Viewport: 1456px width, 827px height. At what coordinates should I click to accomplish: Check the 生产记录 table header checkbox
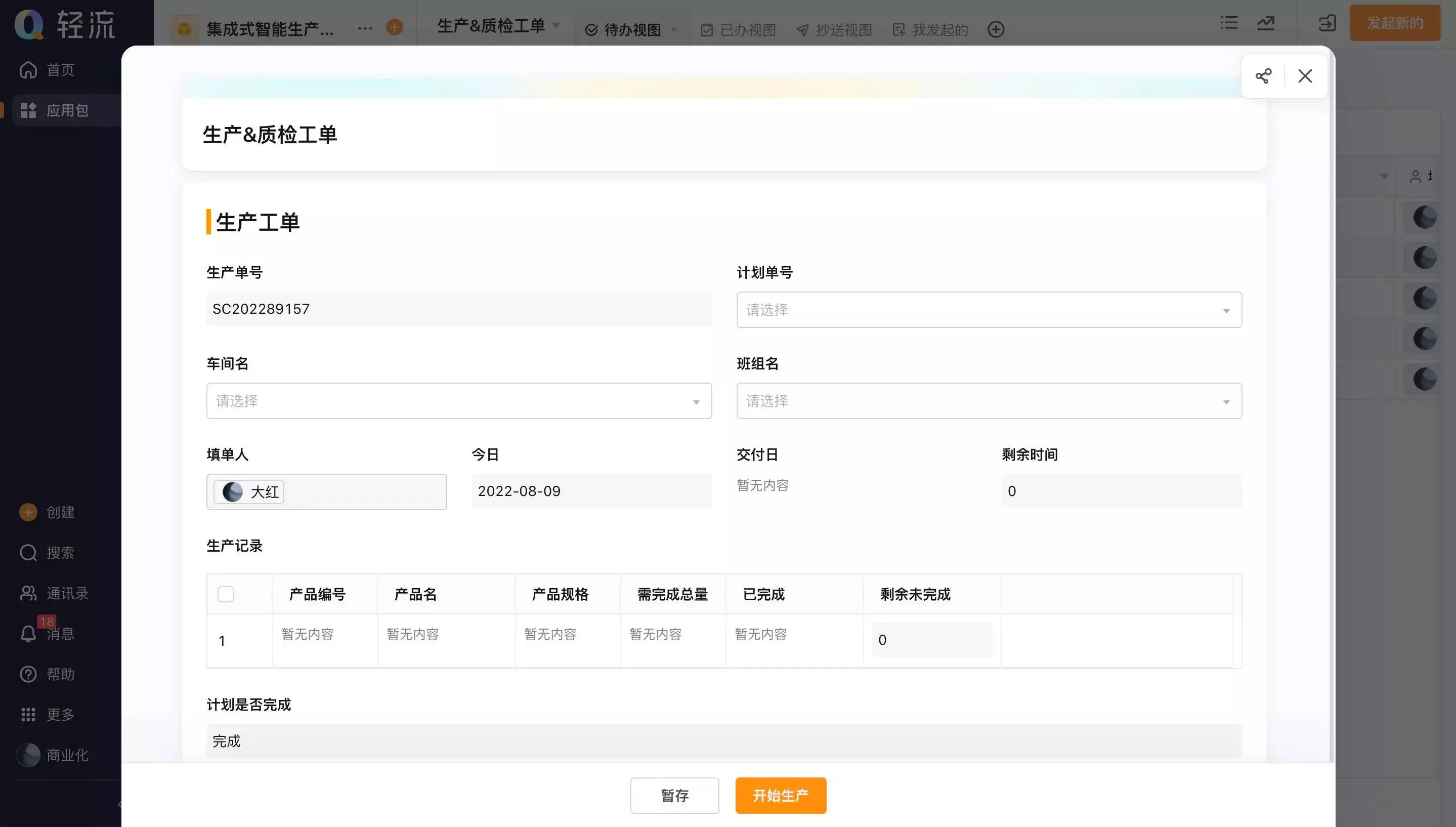pyautogui.click(x=225, y=594)
